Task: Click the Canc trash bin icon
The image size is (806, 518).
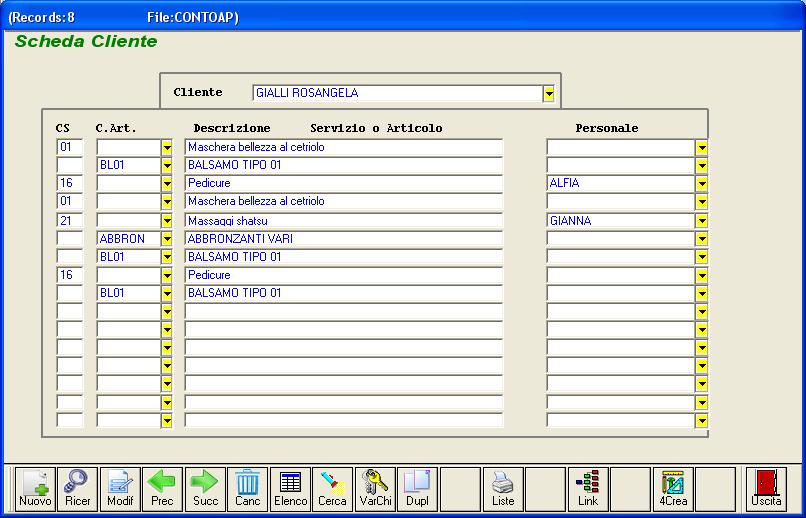Action: point(247,489)
